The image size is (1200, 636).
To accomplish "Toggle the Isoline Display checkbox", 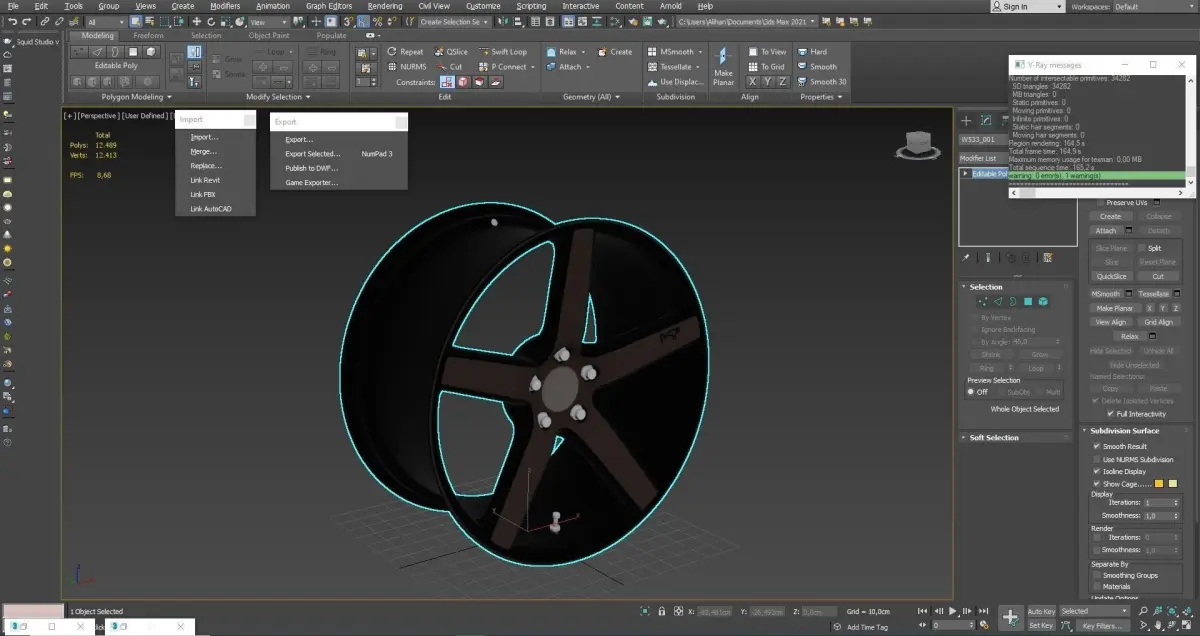I will pos(1097,471).
